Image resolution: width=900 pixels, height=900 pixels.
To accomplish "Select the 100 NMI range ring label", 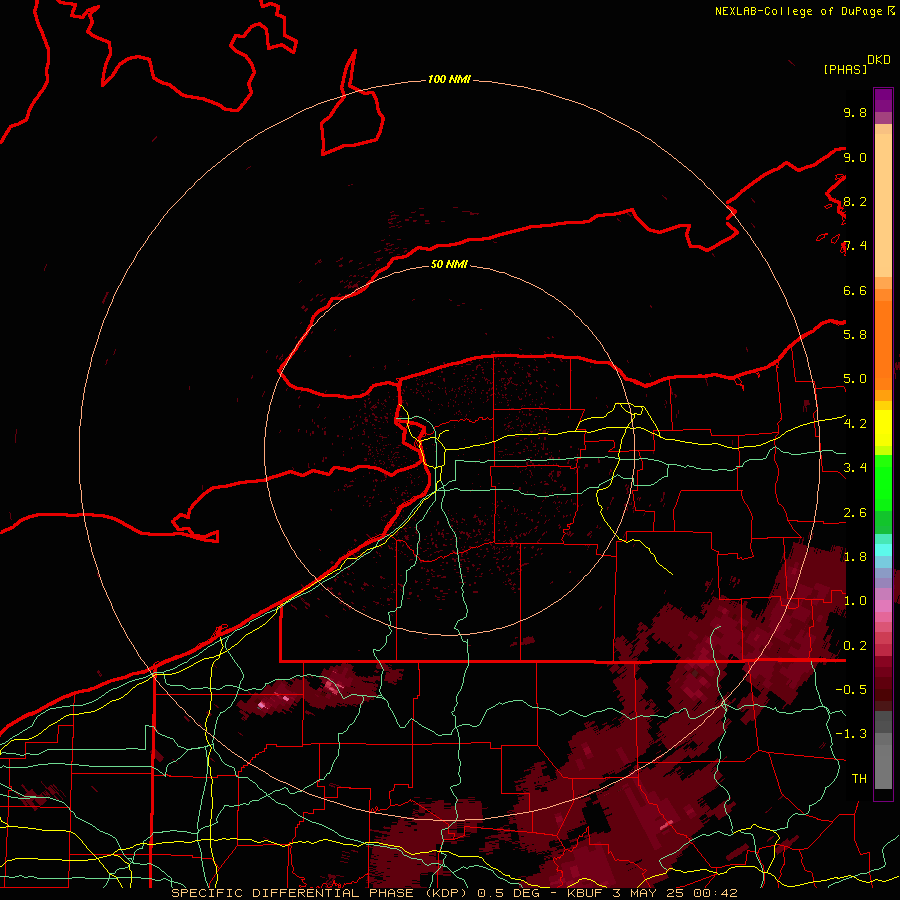I will coord(449,79).
